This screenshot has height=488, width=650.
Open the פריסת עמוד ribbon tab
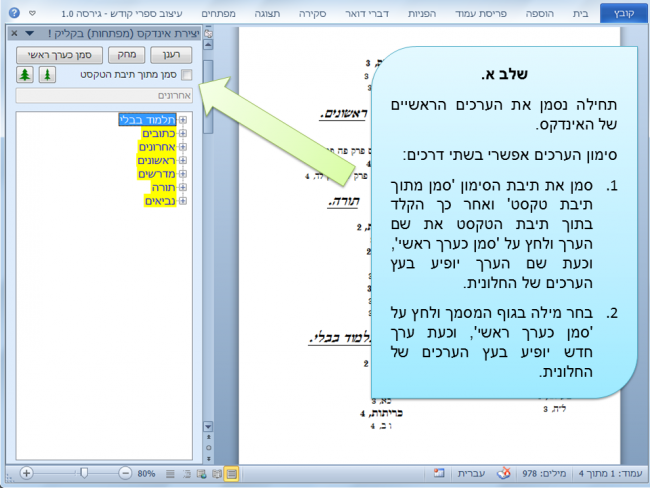tap(481, 13)
